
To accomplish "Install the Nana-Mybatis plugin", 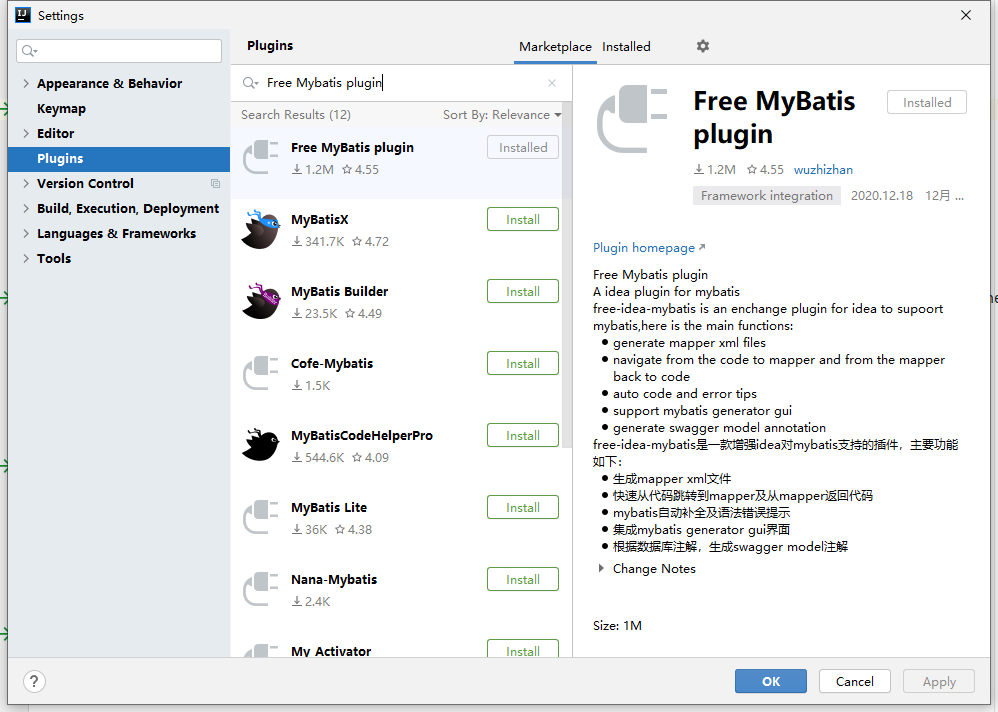I will pos(523,579).
